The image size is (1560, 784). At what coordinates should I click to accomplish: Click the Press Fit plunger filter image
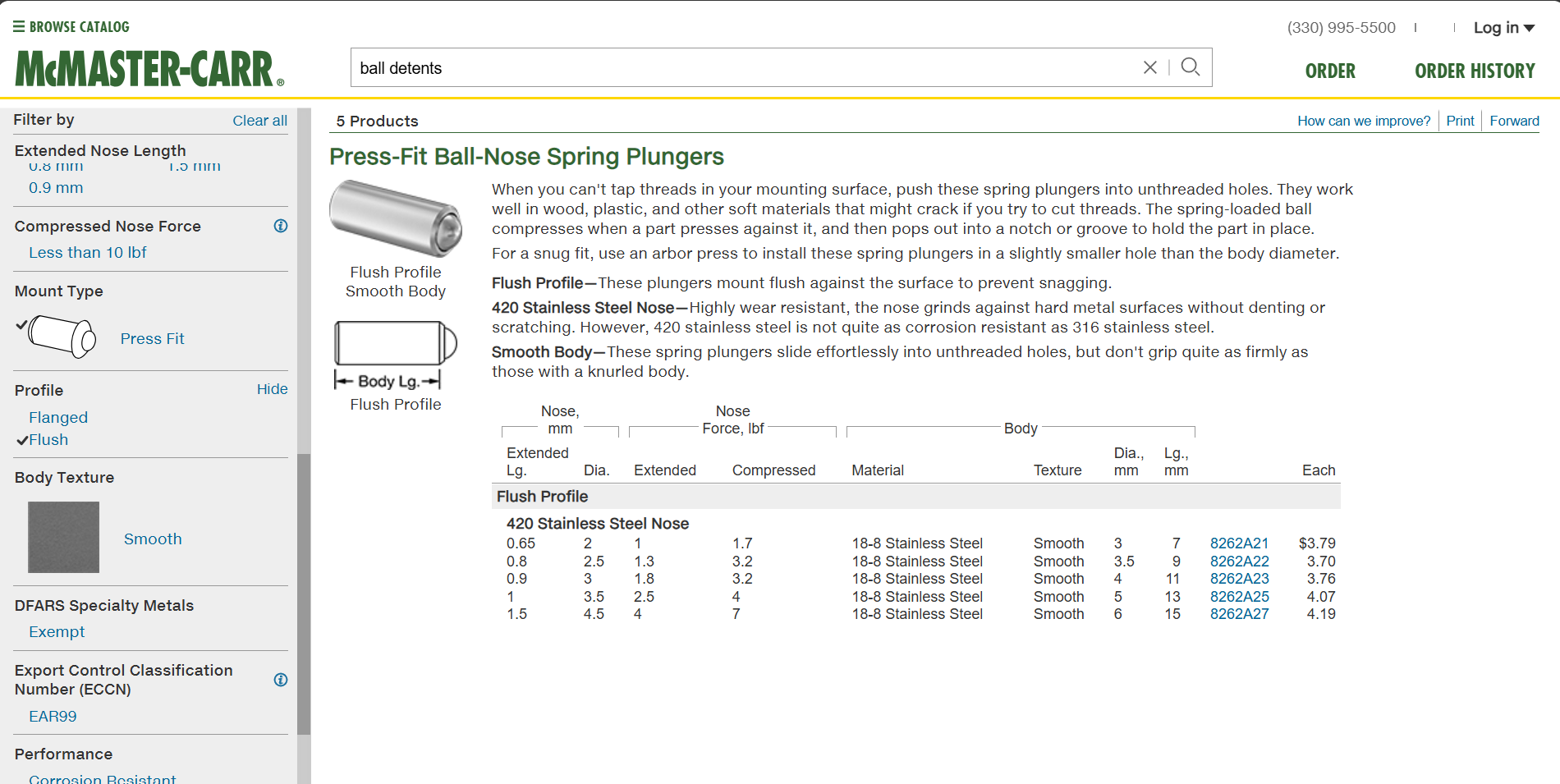(62, 337)
